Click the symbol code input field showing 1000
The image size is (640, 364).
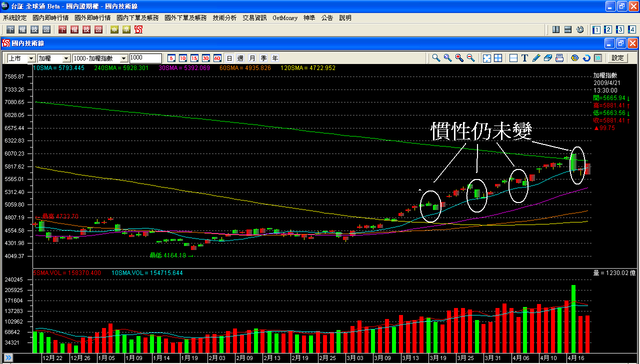click(145, 58)
